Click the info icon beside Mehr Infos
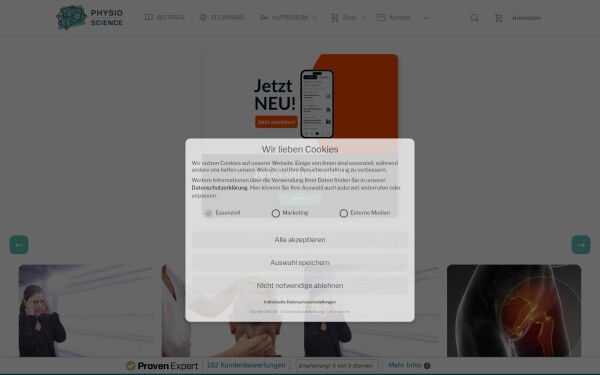This screenshot has width=600, height=375. pos(427,366)
